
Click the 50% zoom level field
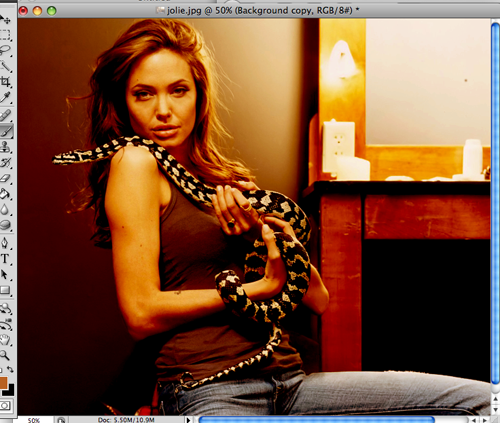tap(34, 420)
